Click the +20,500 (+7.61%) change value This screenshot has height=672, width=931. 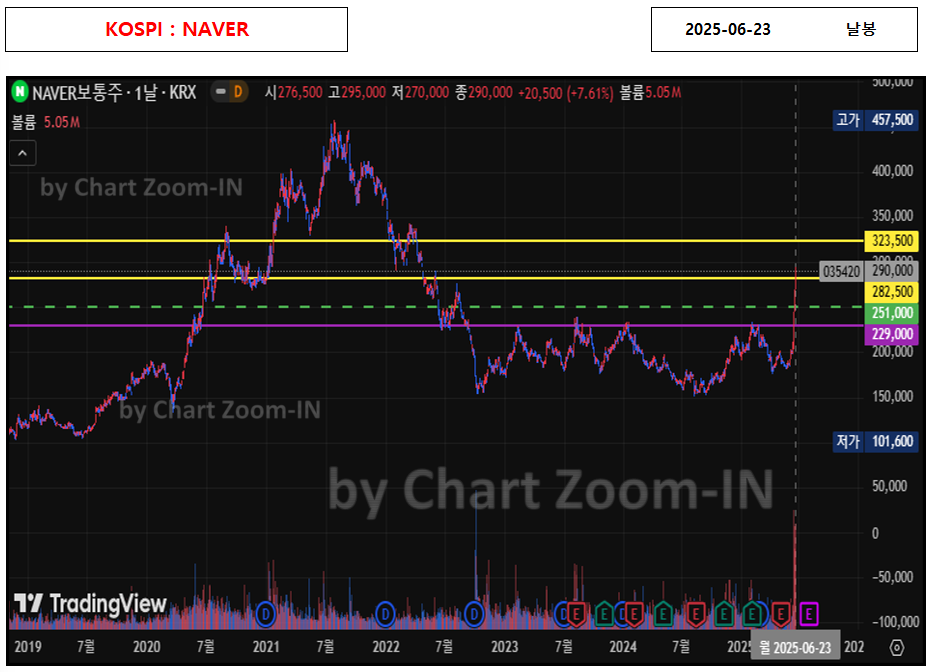click(565, 93)
